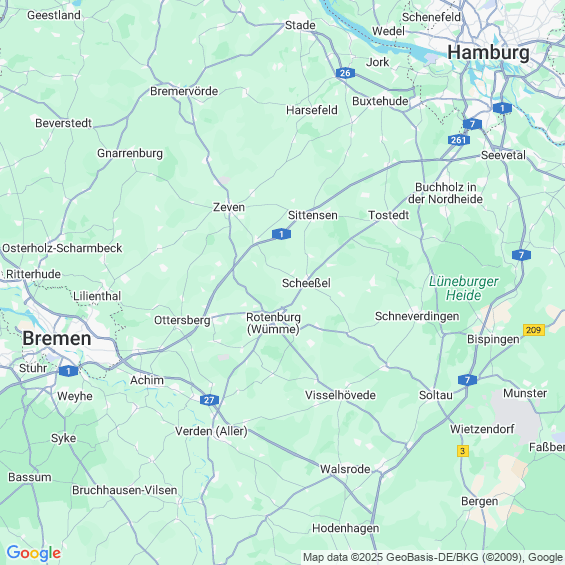
Task: Click the A26 highway shield near Jork
Action: [345, 73]
